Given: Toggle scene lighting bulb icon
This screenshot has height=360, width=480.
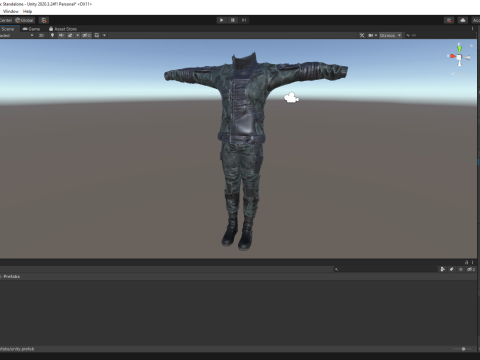Looking at the screenshot, I should (x=52, y=35).
